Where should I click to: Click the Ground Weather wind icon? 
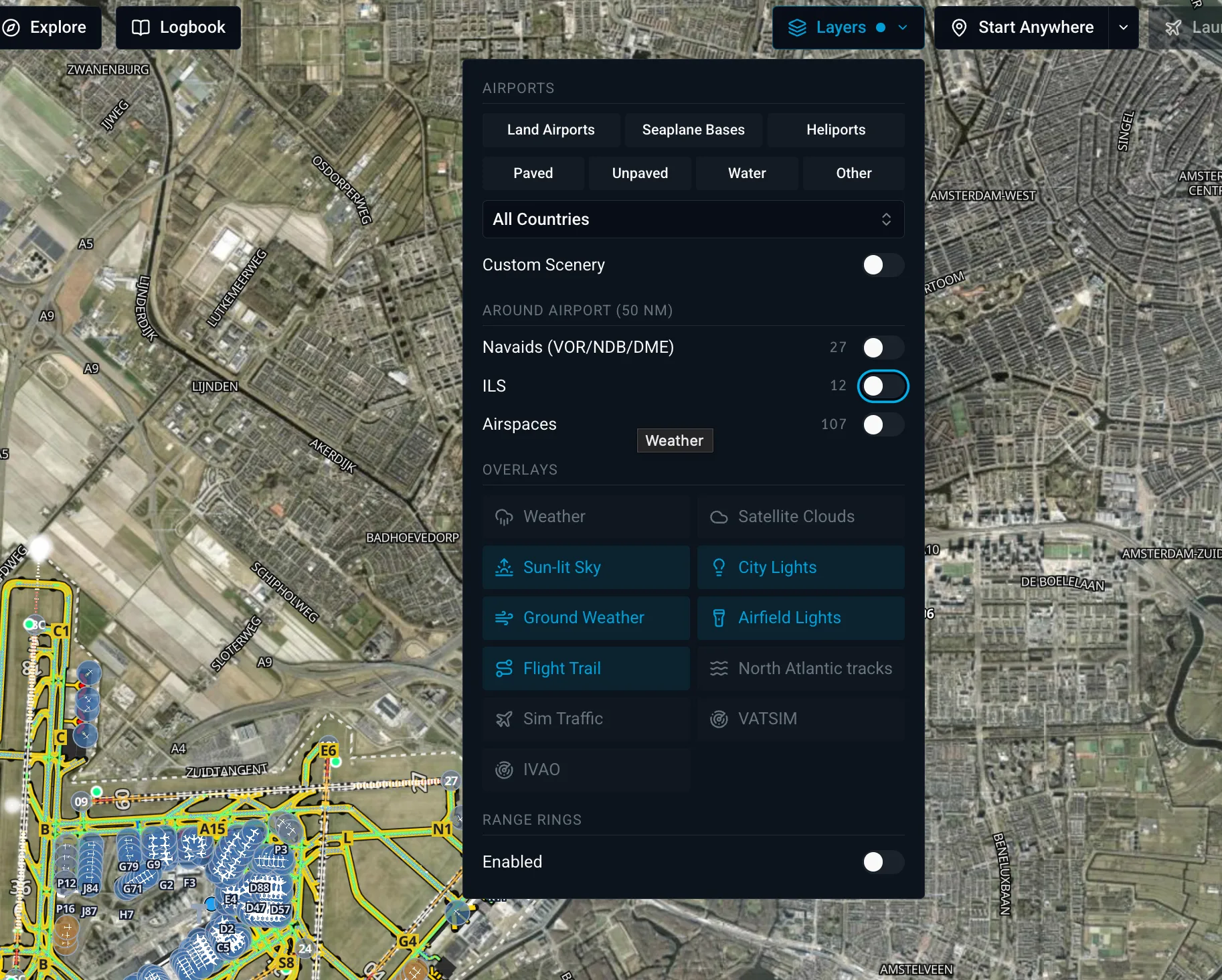pyautogui.click(x=504, y=618)
